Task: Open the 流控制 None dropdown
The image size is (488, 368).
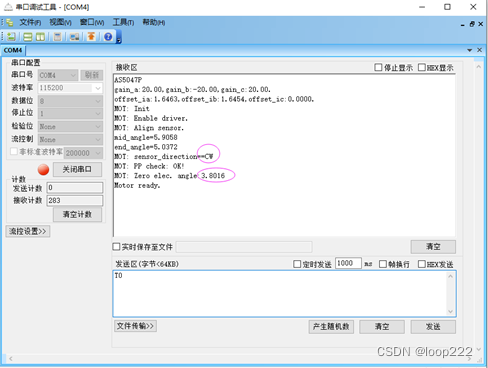Action: (70, 139)
